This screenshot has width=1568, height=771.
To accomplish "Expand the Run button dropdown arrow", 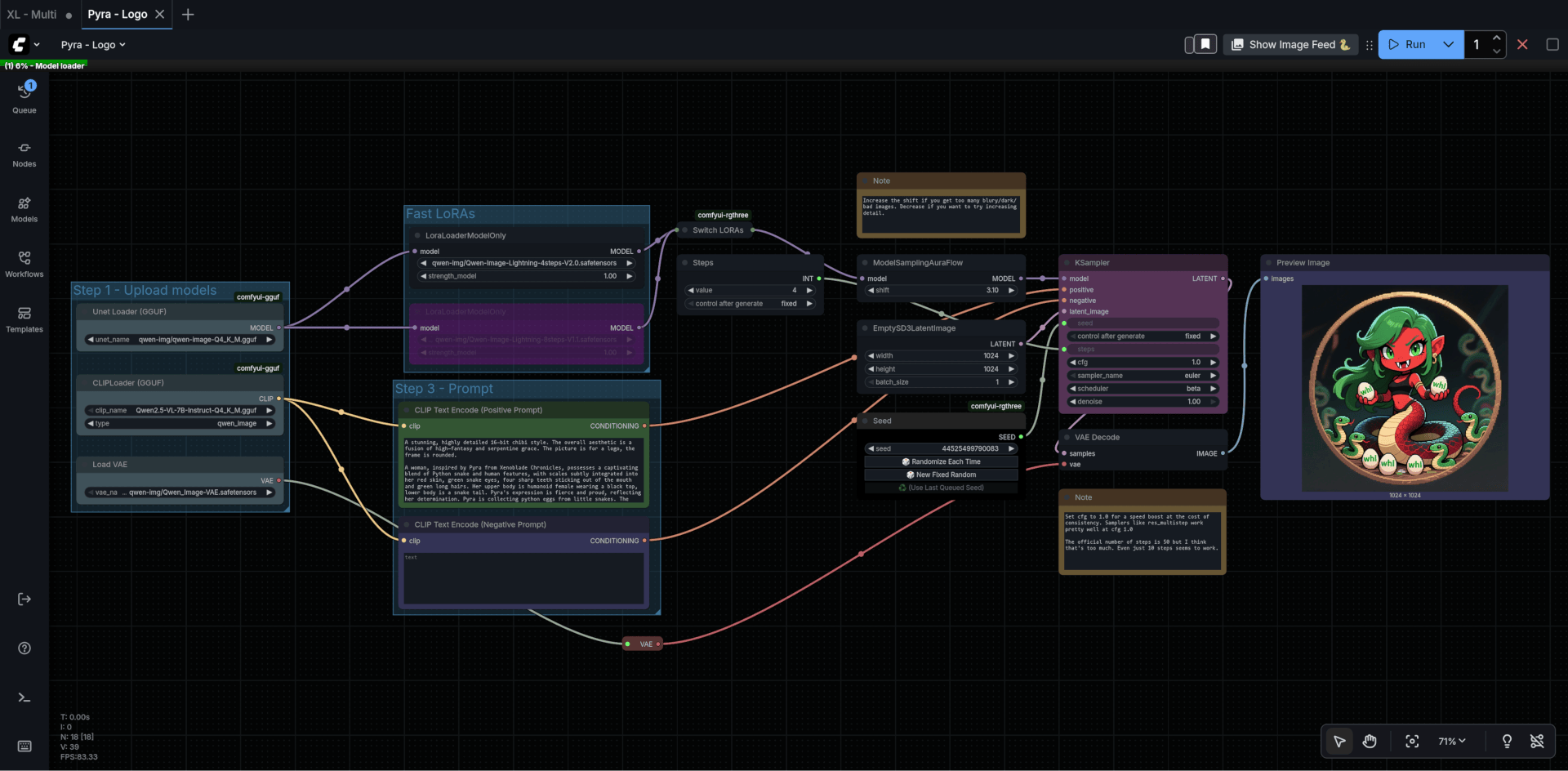I will [x=1448, y=45].
